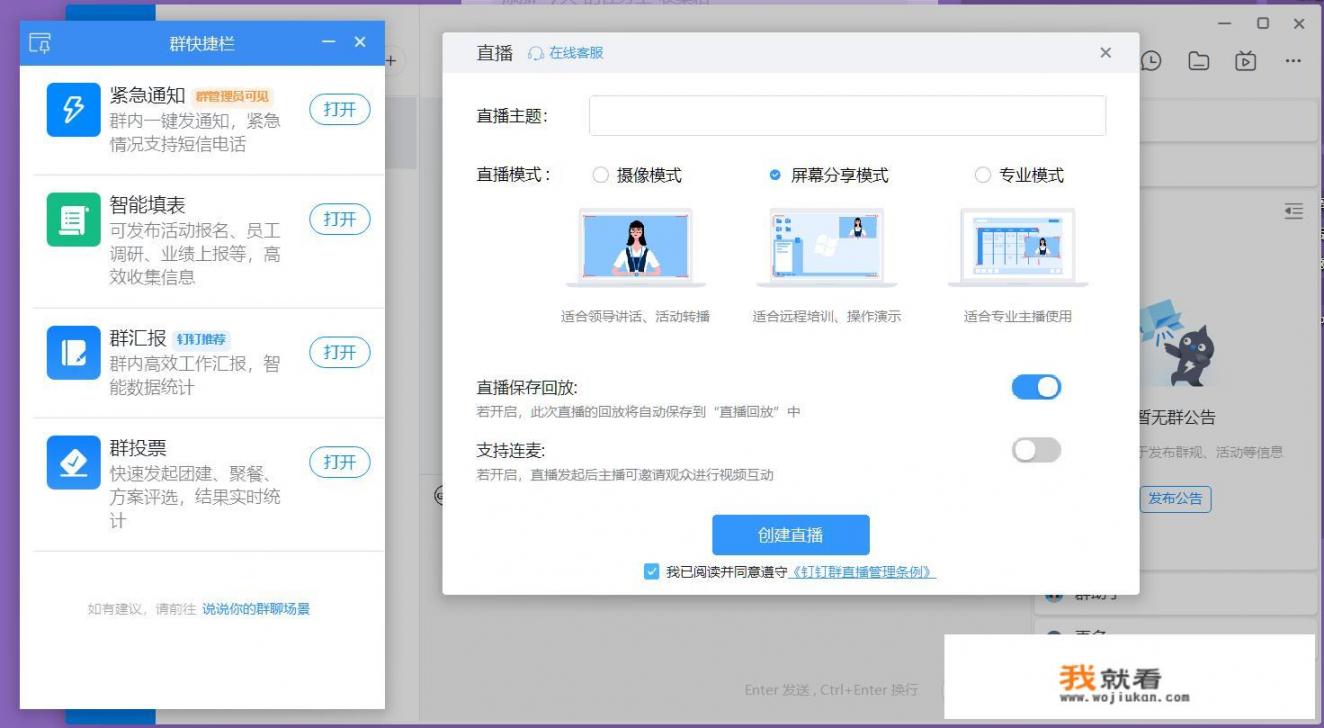The height and width of the screenshot is (728, 1324).
Task: Click the 屏幕分享模式 laptop illustration
Action: coord(826,247)
